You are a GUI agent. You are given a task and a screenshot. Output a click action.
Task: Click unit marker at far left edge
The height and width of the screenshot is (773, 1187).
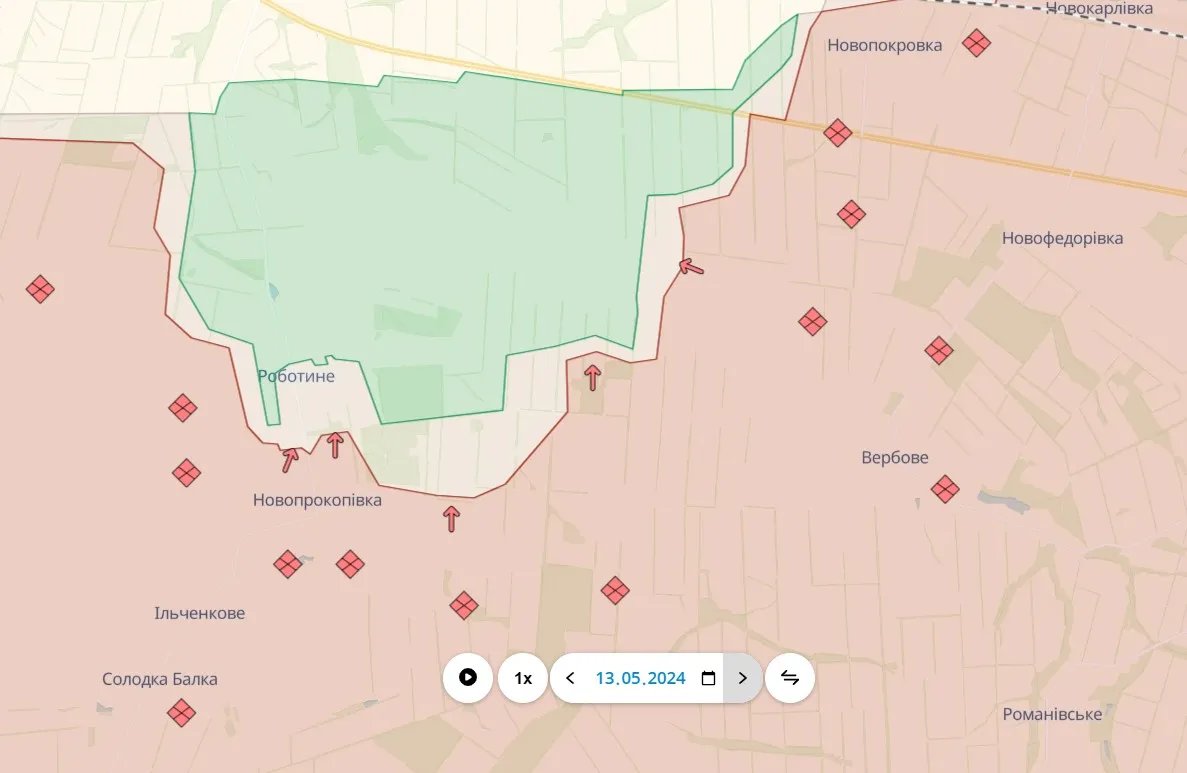coord(40,289)
